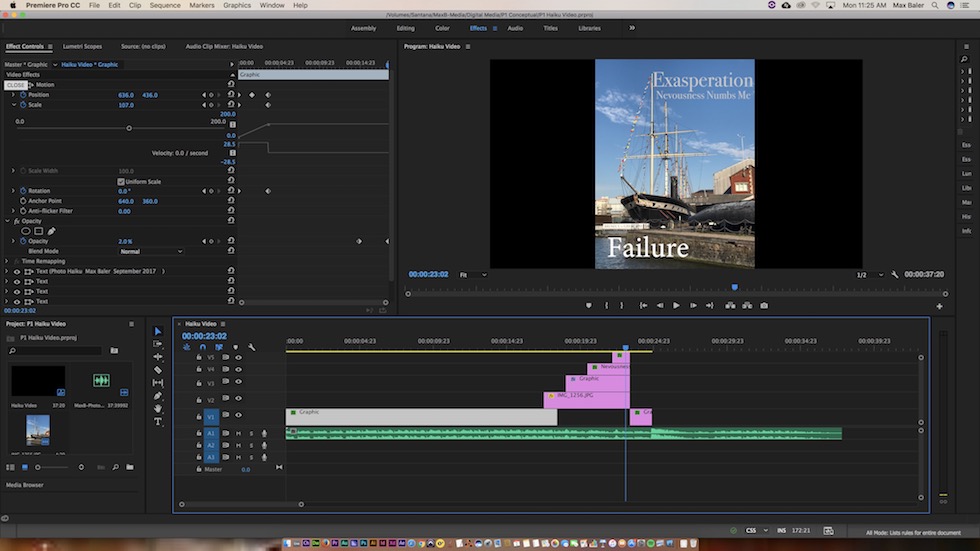Create ellipse mask under Opacity
980x551 pixels.
26,231
